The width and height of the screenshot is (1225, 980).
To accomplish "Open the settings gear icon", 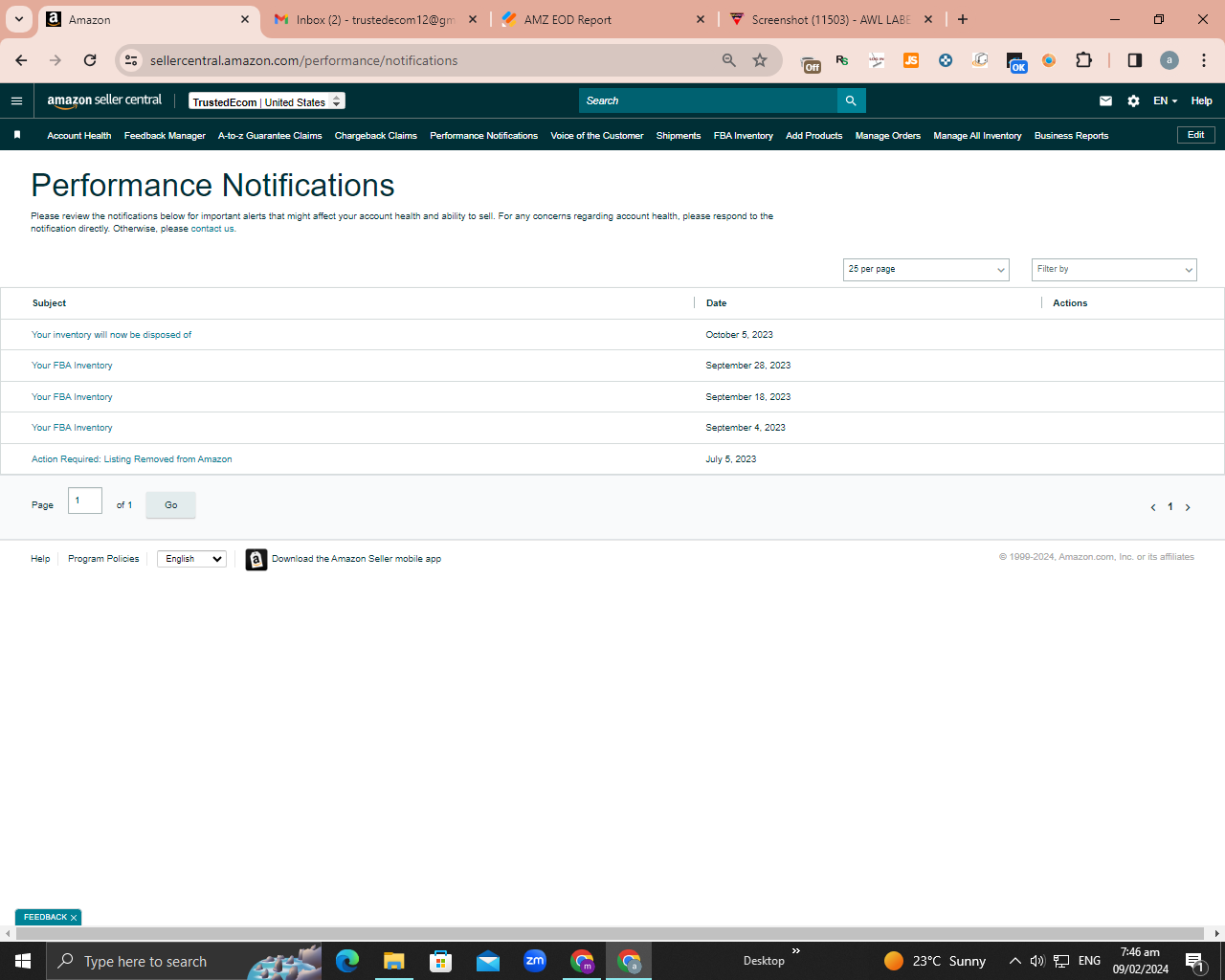I will tap(1133, 100).
